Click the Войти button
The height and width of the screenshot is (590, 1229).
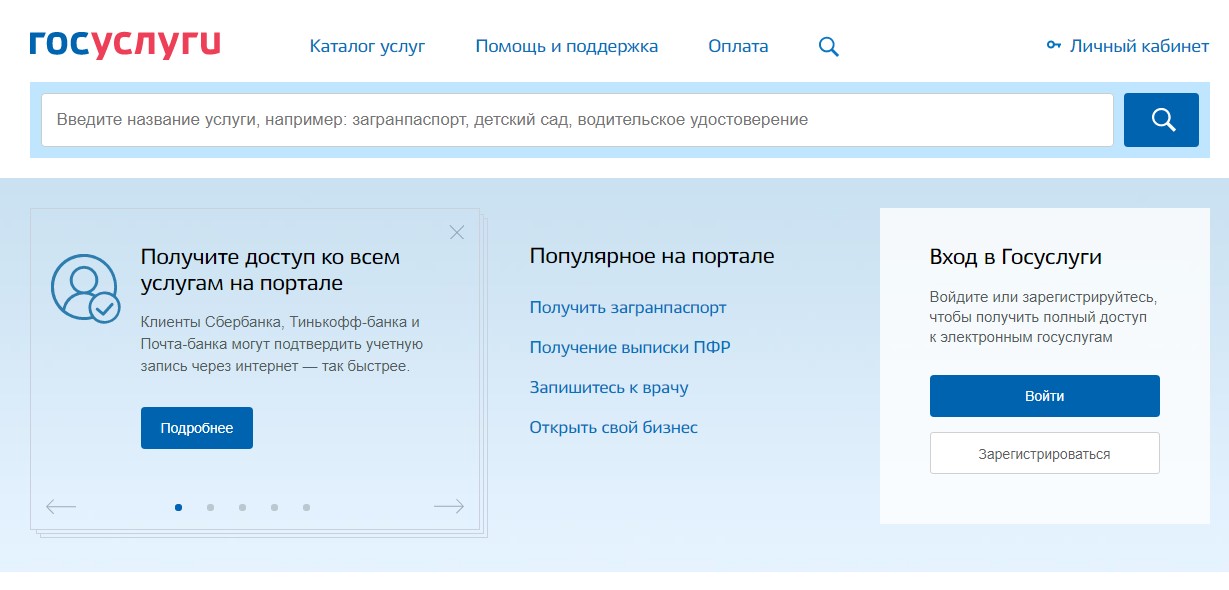pyautogui.click(x=1045, y=396)
